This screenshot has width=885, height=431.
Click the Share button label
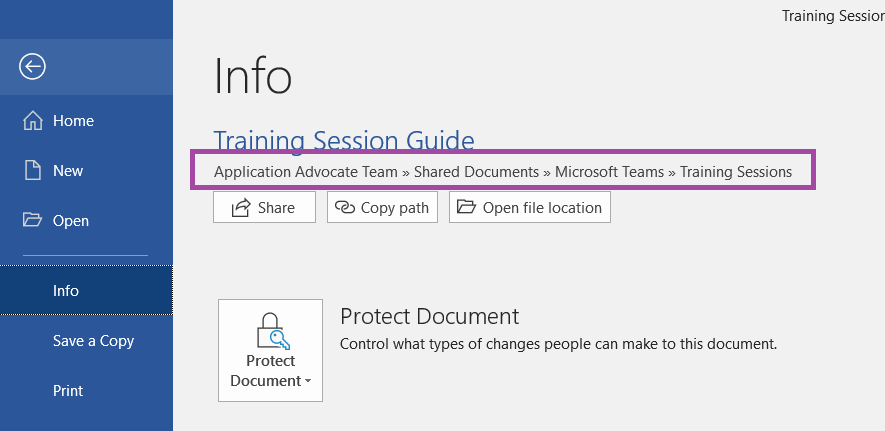point(276,208)
